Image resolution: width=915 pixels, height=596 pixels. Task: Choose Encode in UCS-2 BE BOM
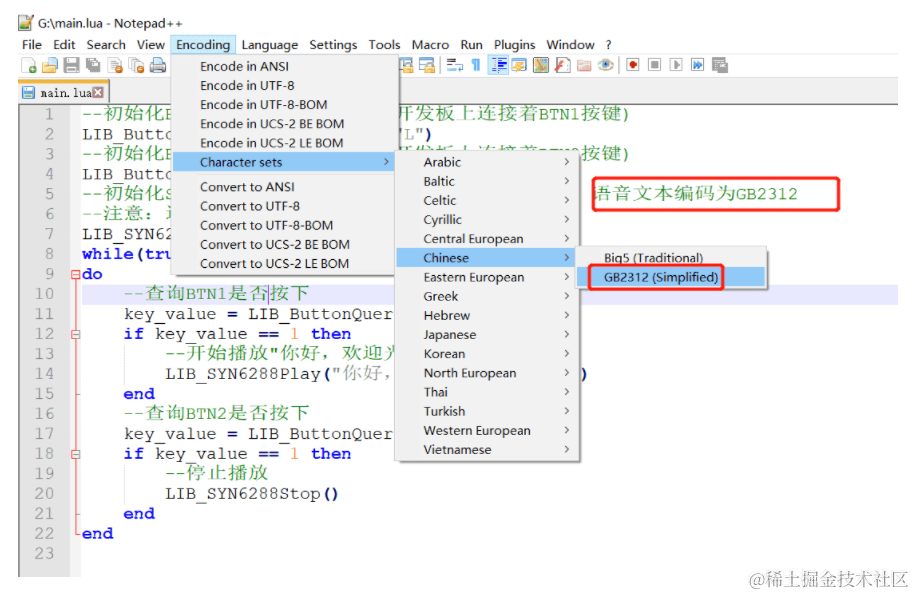[284, 124]
